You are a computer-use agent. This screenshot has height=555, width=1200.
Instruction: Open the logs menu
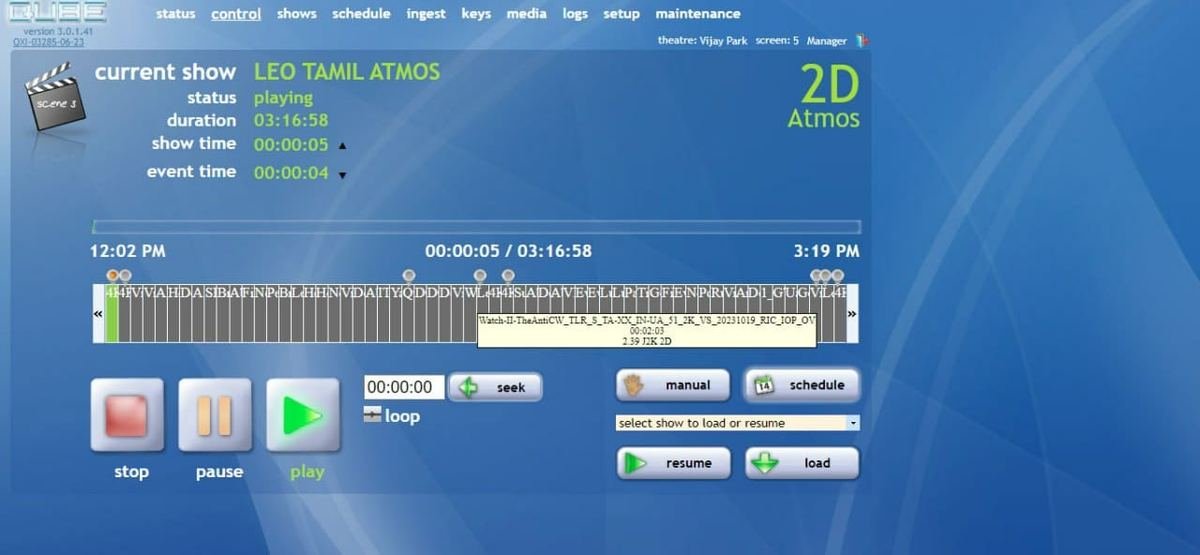click(x=575, y=14)
